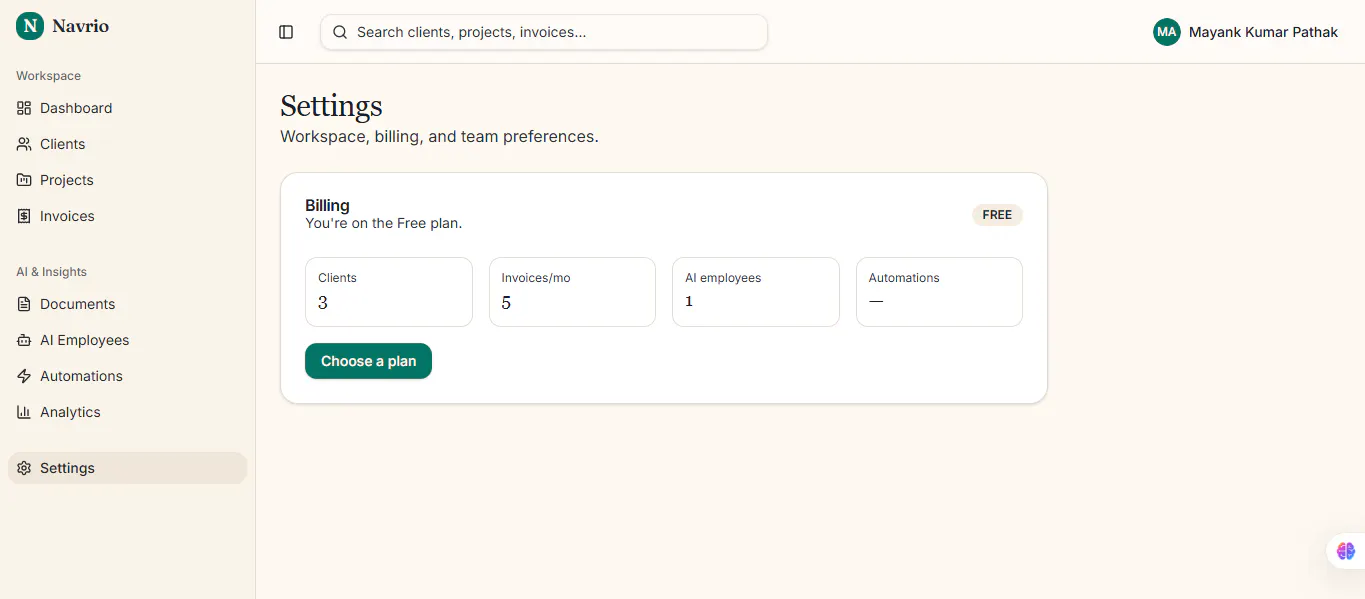Click the Navrio brand name

point(80,26)
